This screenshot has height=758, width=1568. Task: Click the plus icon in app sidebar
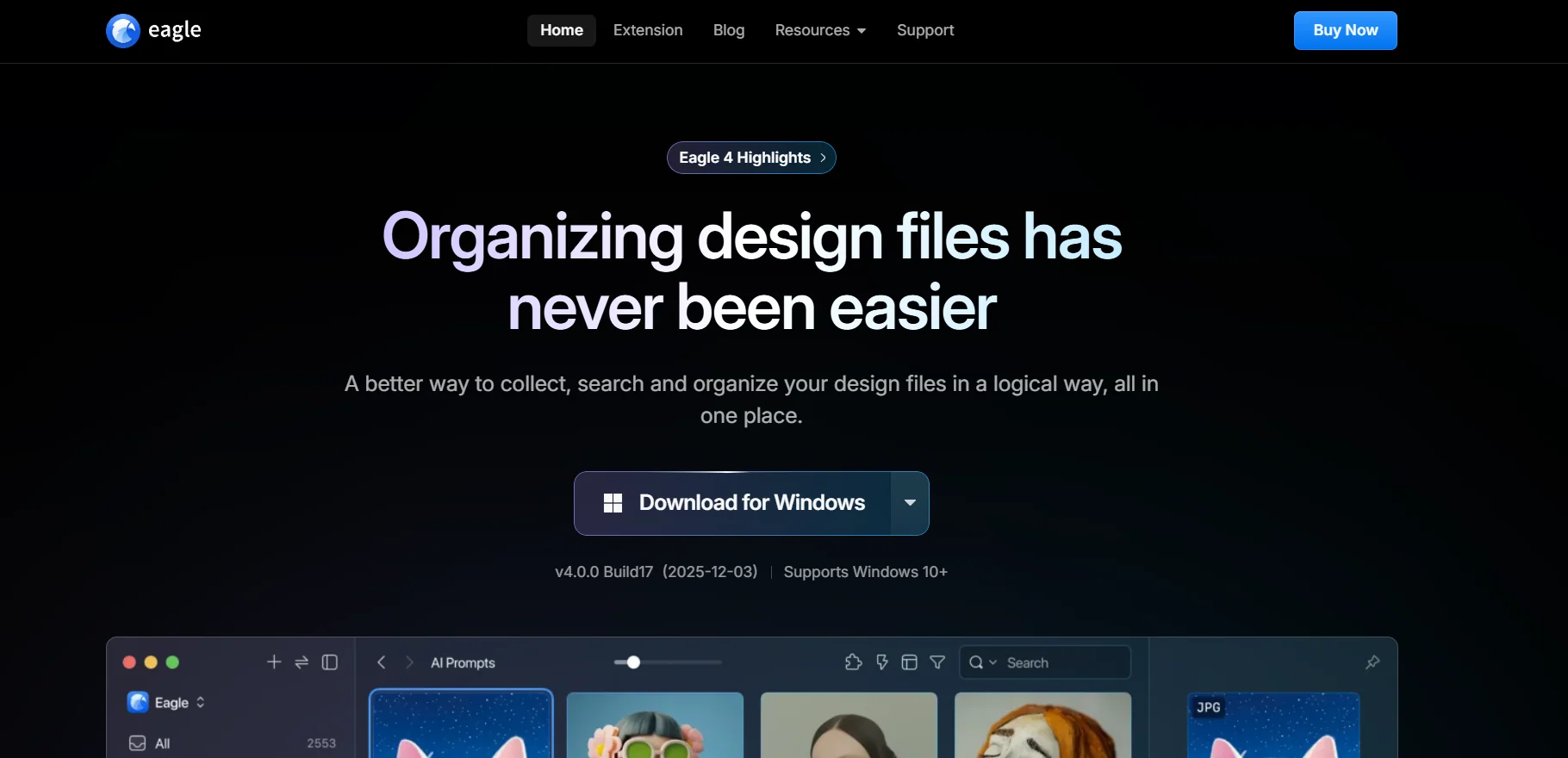(x=274, y=662)
